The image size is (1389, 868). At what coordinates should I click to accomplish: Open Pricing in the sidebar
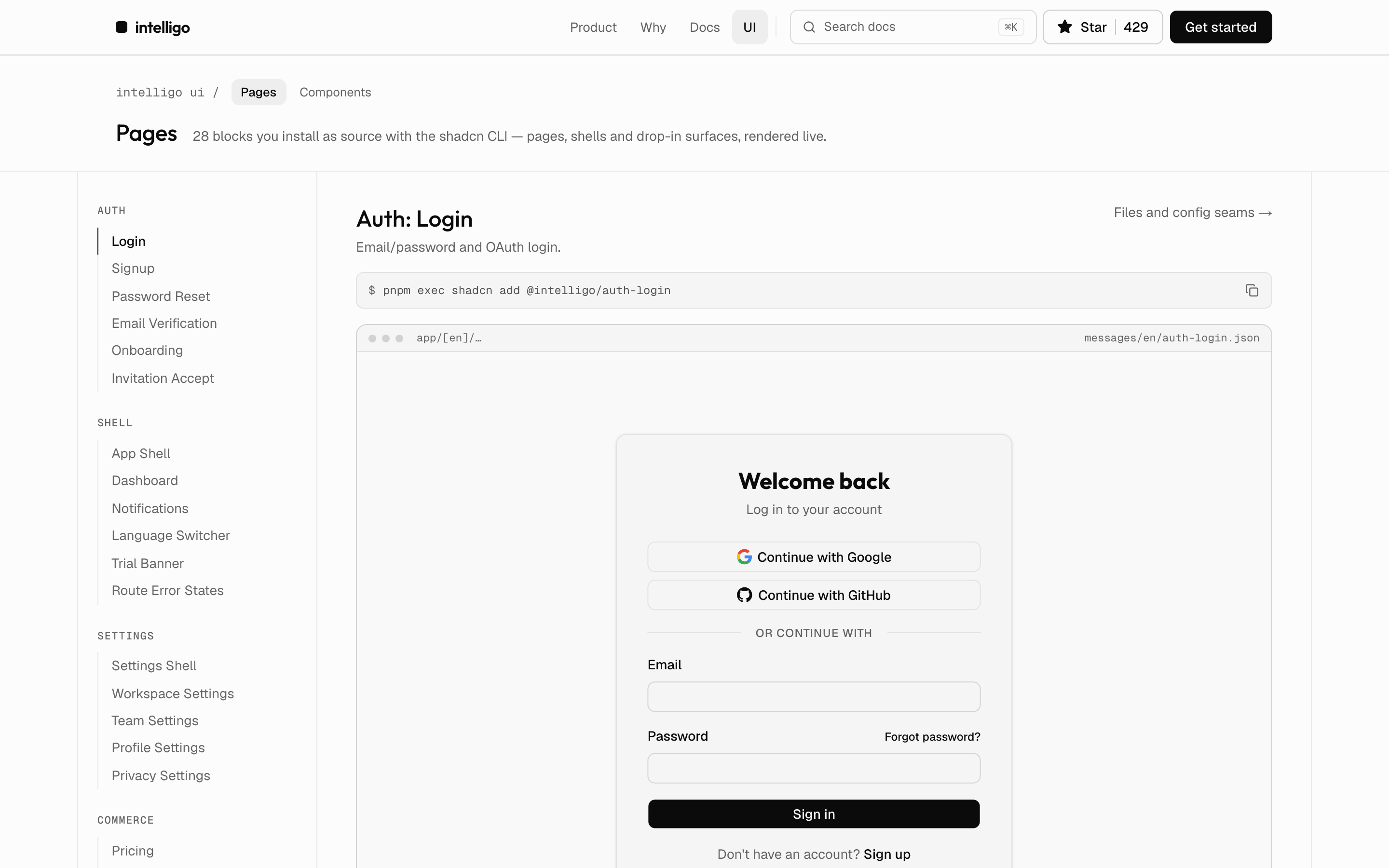click(133, 851)
